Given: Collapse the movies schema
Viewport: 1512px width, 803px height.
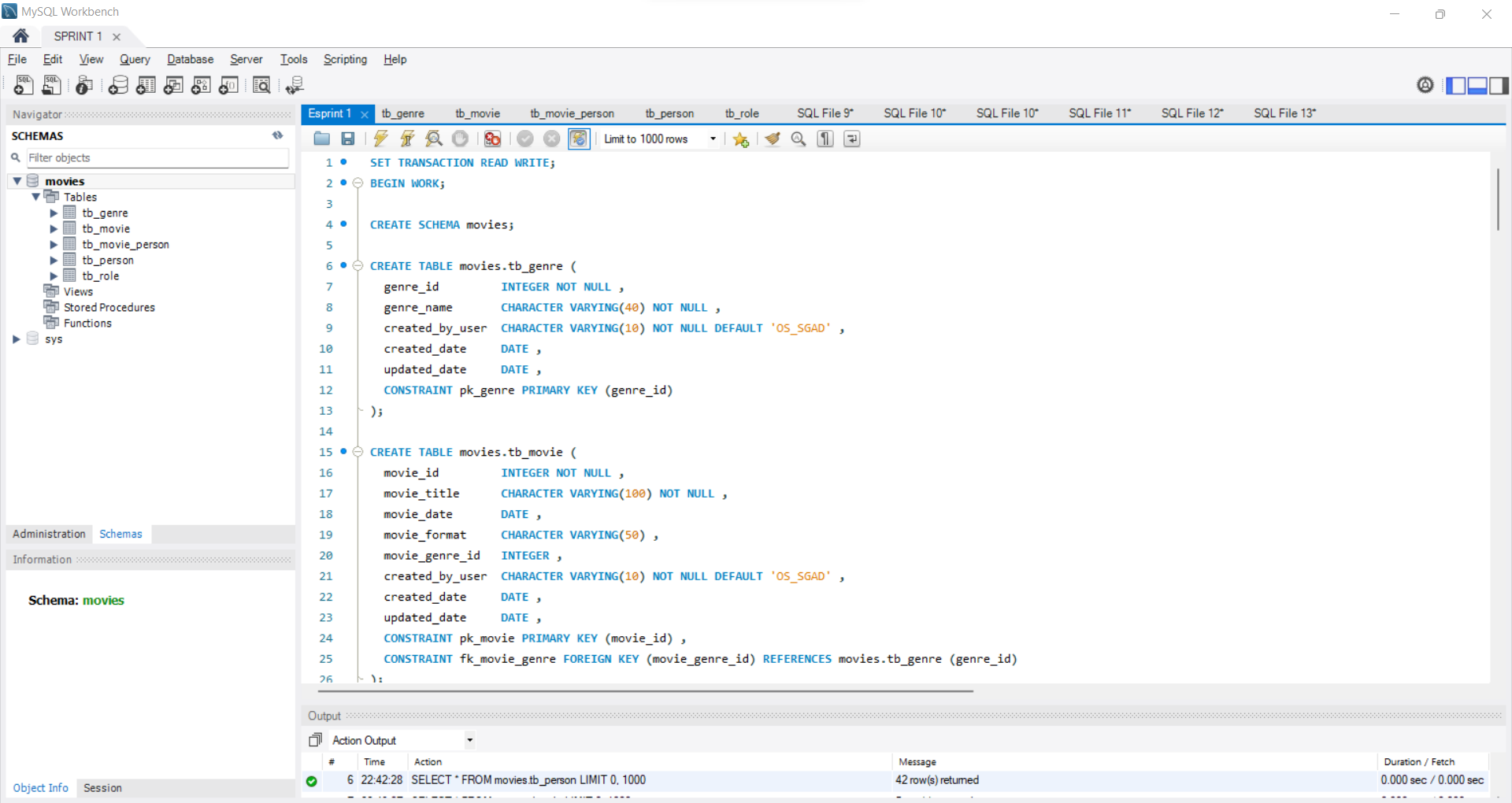Looking at the screenshot, I should 17,180.
